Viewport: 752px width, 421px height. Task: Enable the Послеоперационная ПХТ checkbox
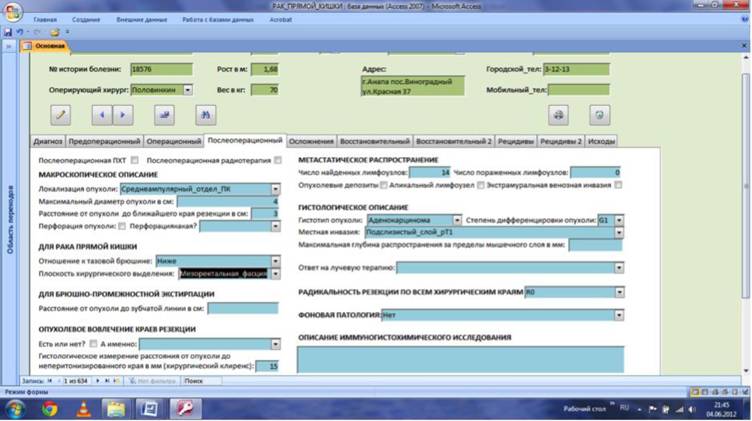[x=135, y=160]
